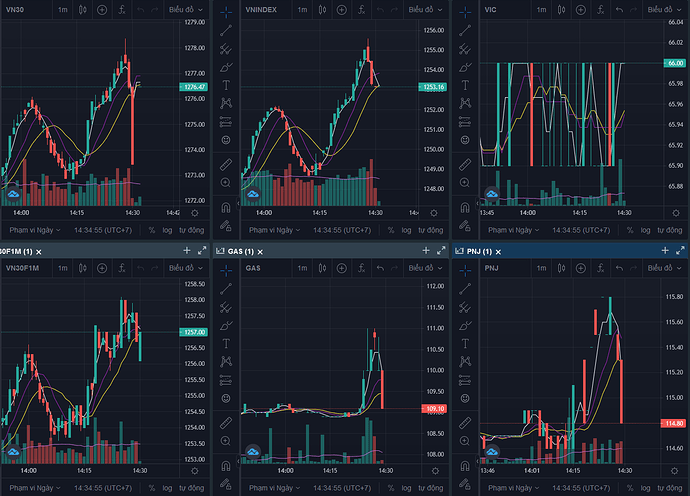Open indicators fx in VN30 chart
This screenshot has width=690, height=496.
click(122, 10)
